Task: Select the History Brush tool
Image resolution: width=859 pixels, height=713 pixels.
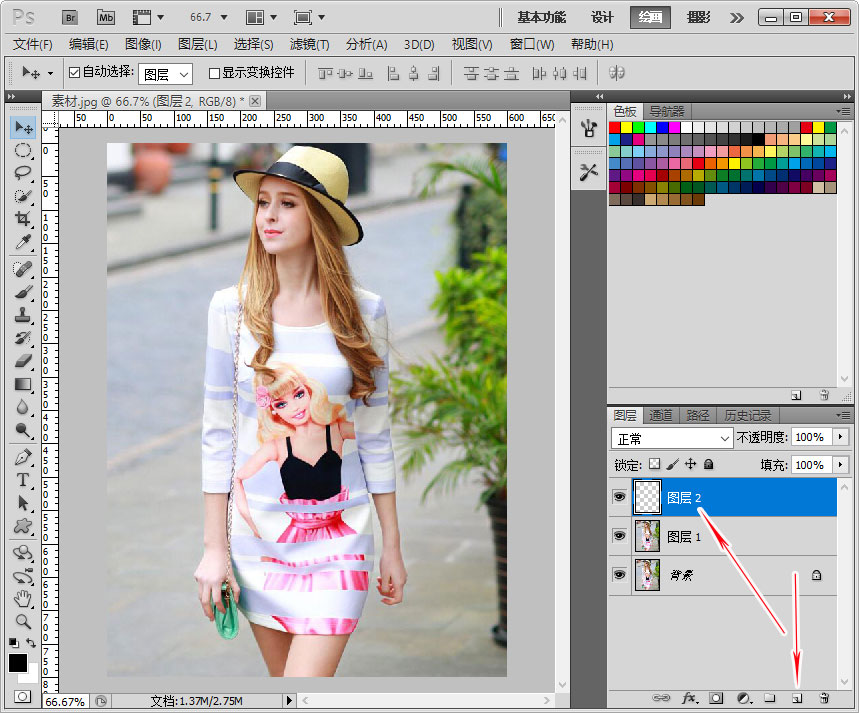Action: coord(23,338)
